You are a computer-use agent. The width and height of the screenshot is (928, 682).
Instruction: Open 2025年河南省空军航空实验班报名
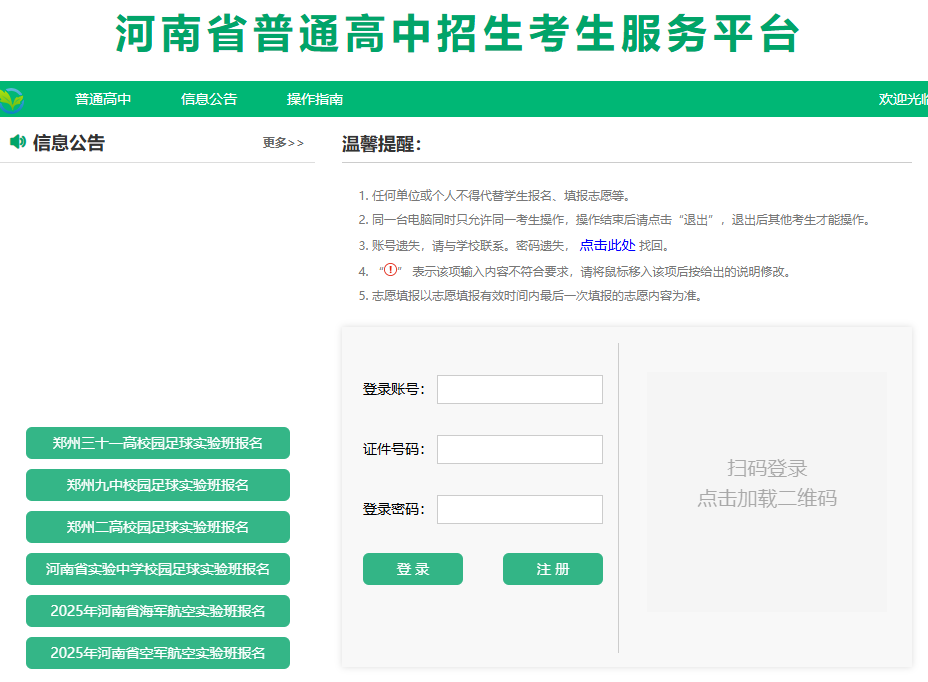tap(158, 653)
